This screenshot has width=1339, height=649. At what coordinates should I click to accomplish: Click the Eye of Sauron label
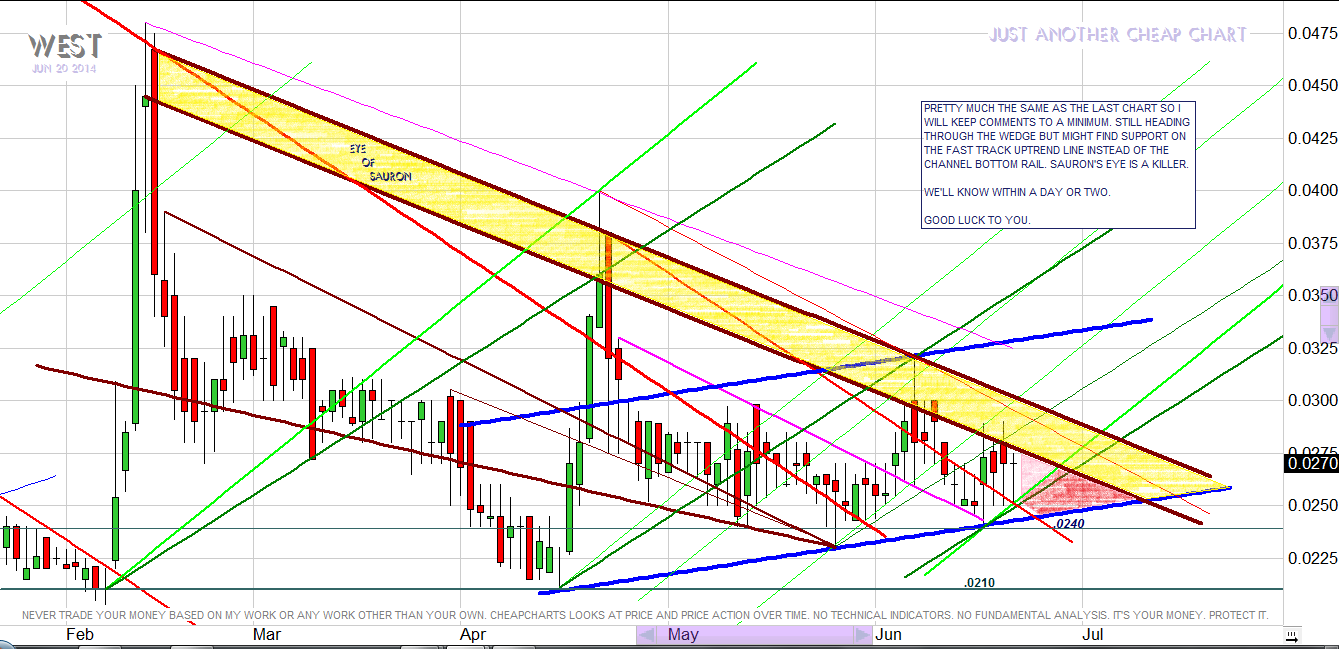(x=378, y=162)
